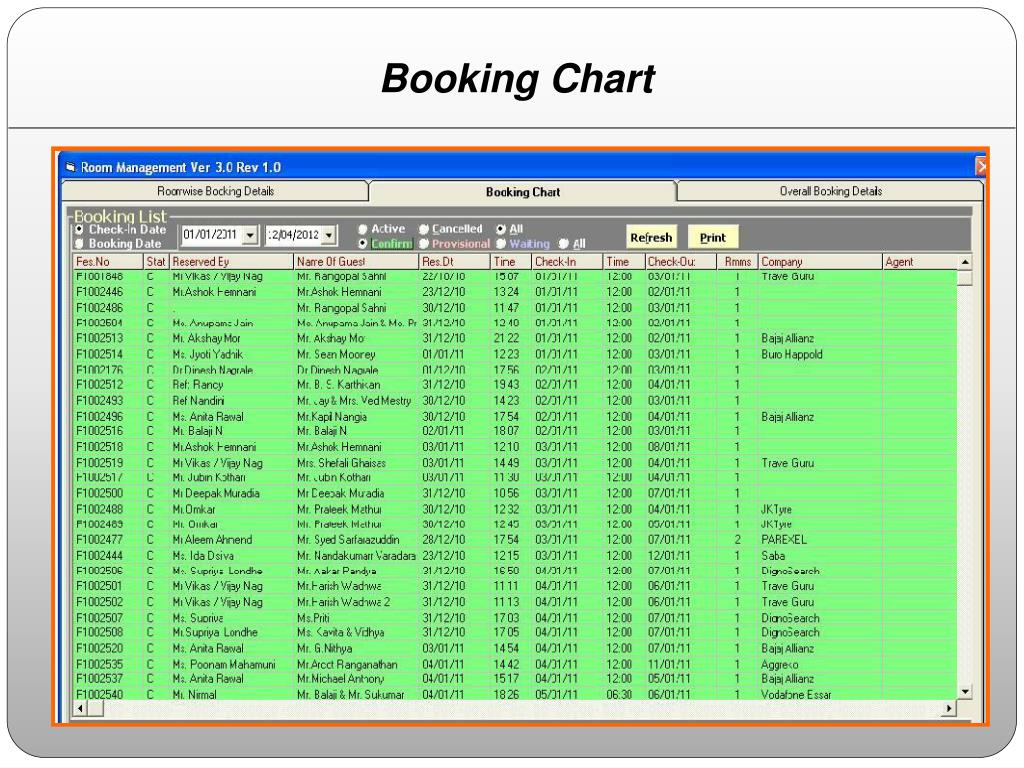The image size is (1024, 768).
Task: Click the vertical scrollbar up arrow
Action: point(965,262)
